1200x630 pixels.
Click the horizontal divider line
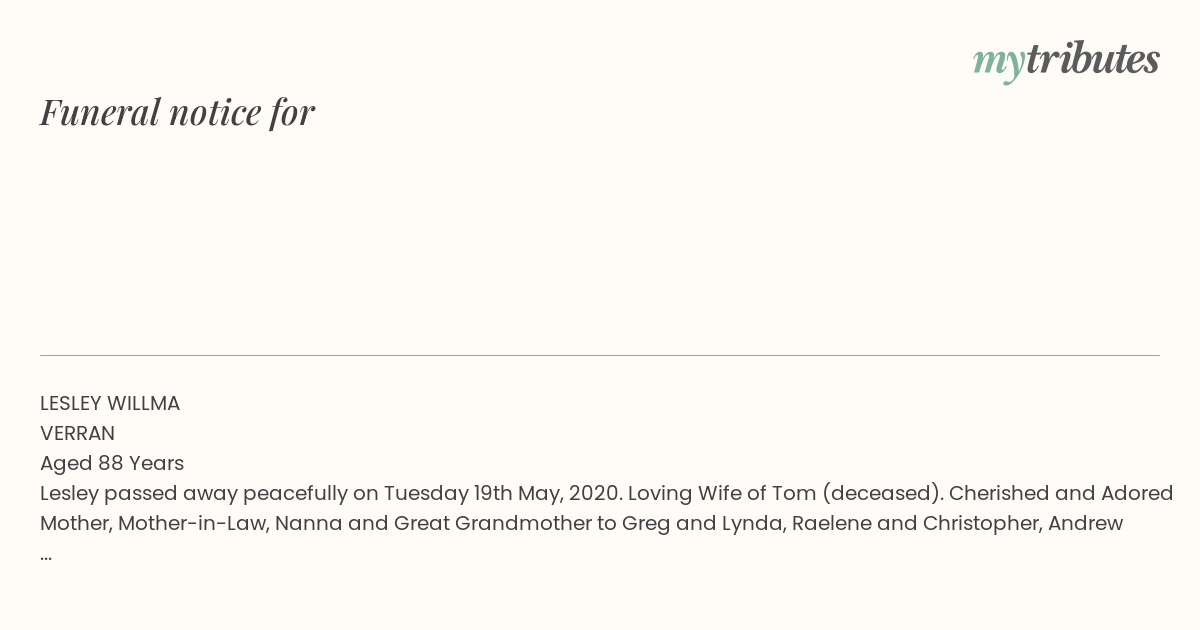tap(600, 355)
